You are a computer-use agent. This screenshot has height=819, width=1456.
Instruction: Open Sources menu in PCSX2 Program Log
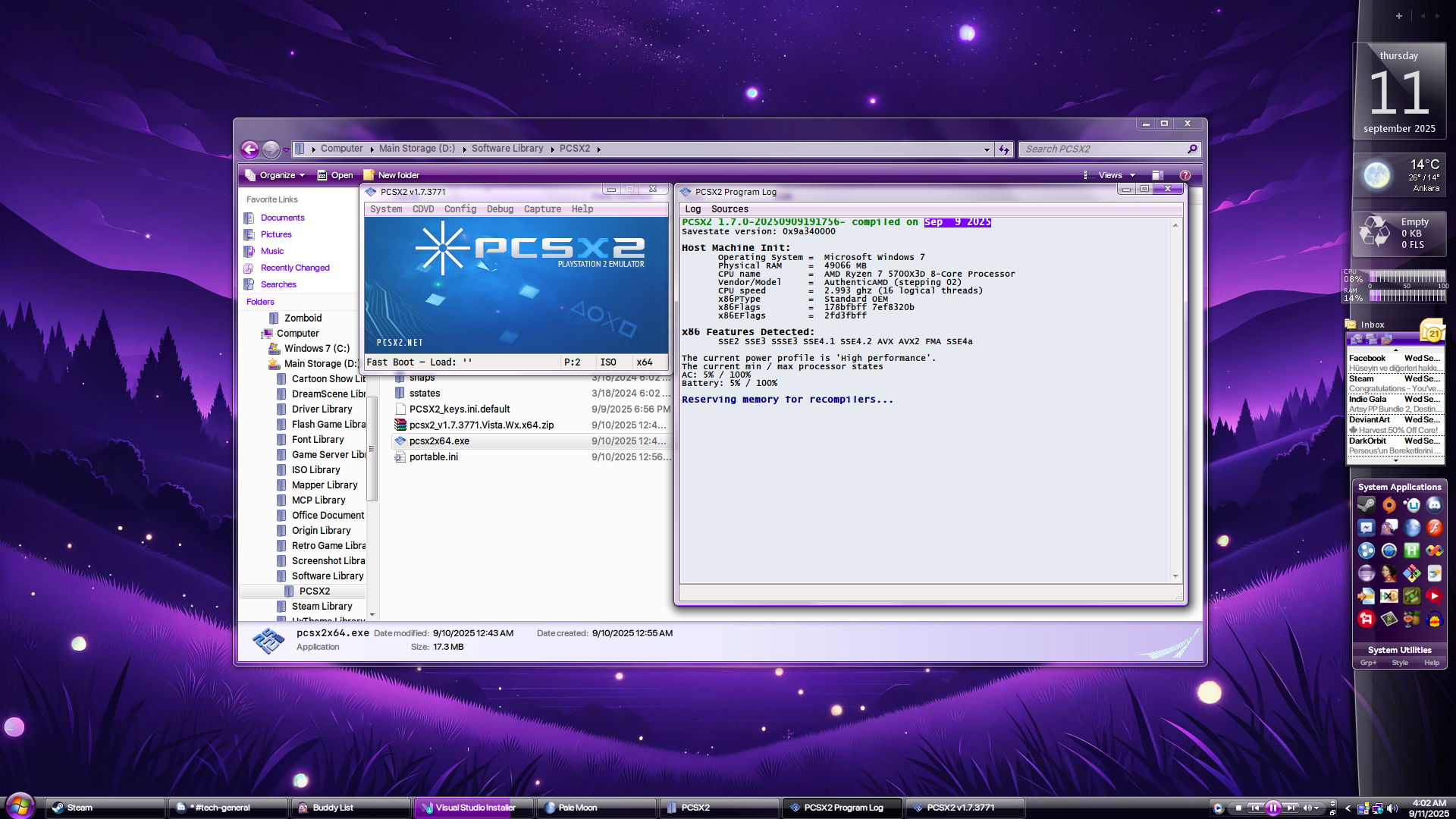730,209
